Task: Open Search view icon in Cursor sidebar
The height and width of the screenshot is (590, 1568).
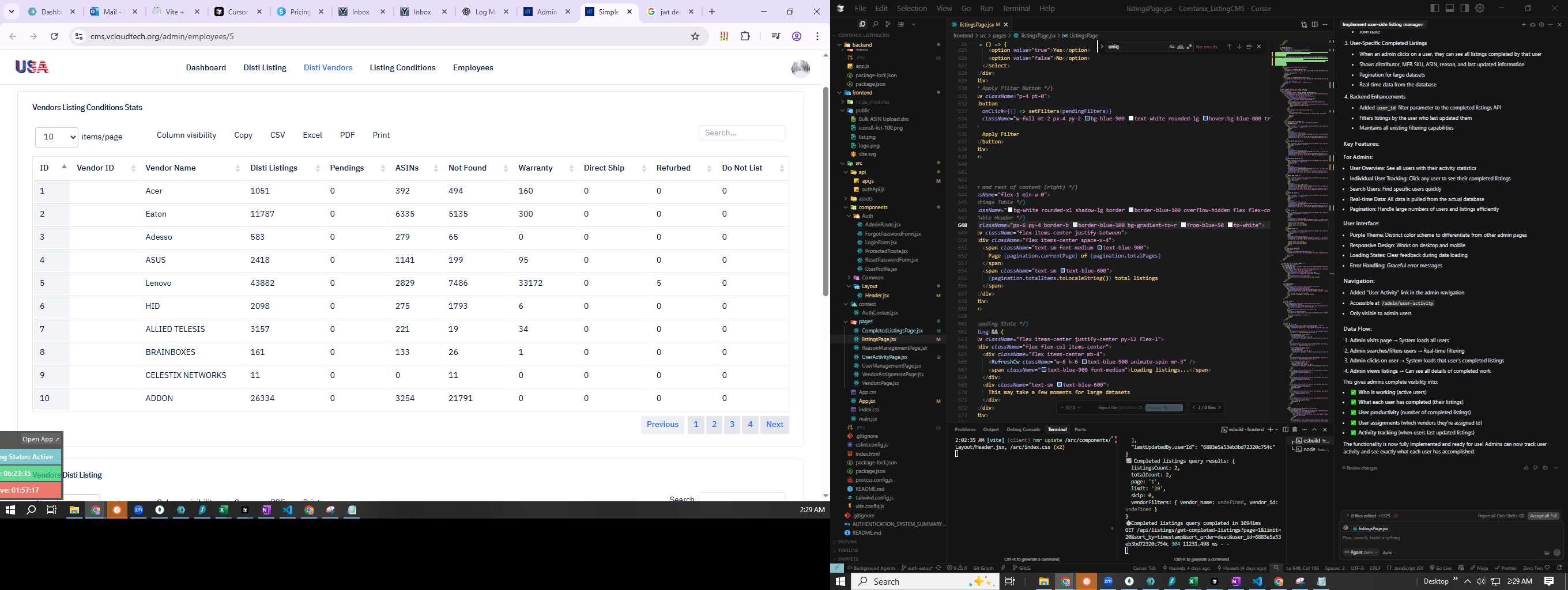Action: point(875,24)
